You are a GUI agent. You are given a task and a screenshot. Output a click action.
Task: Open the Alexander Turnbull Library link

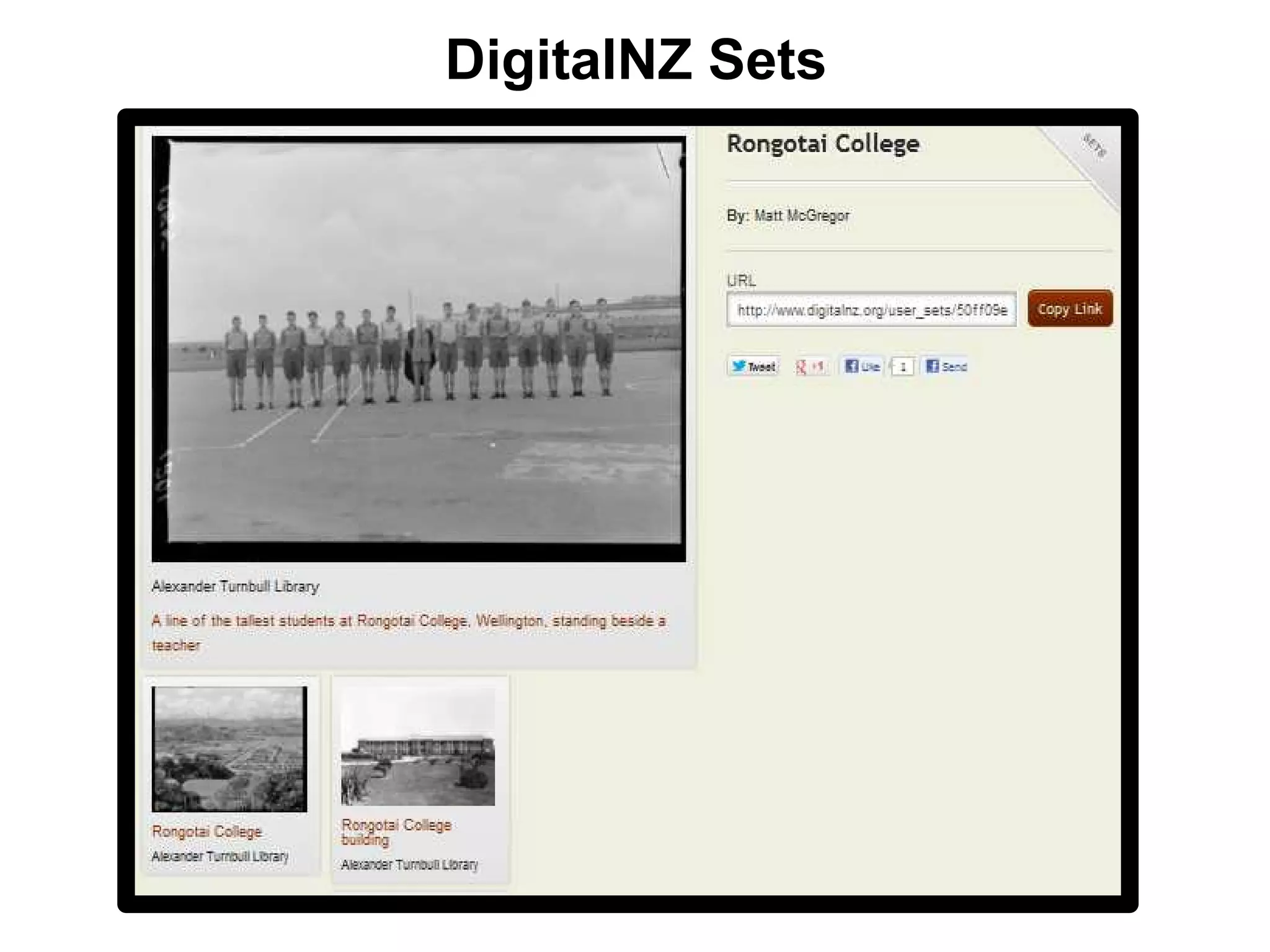[x=234, y=587]
